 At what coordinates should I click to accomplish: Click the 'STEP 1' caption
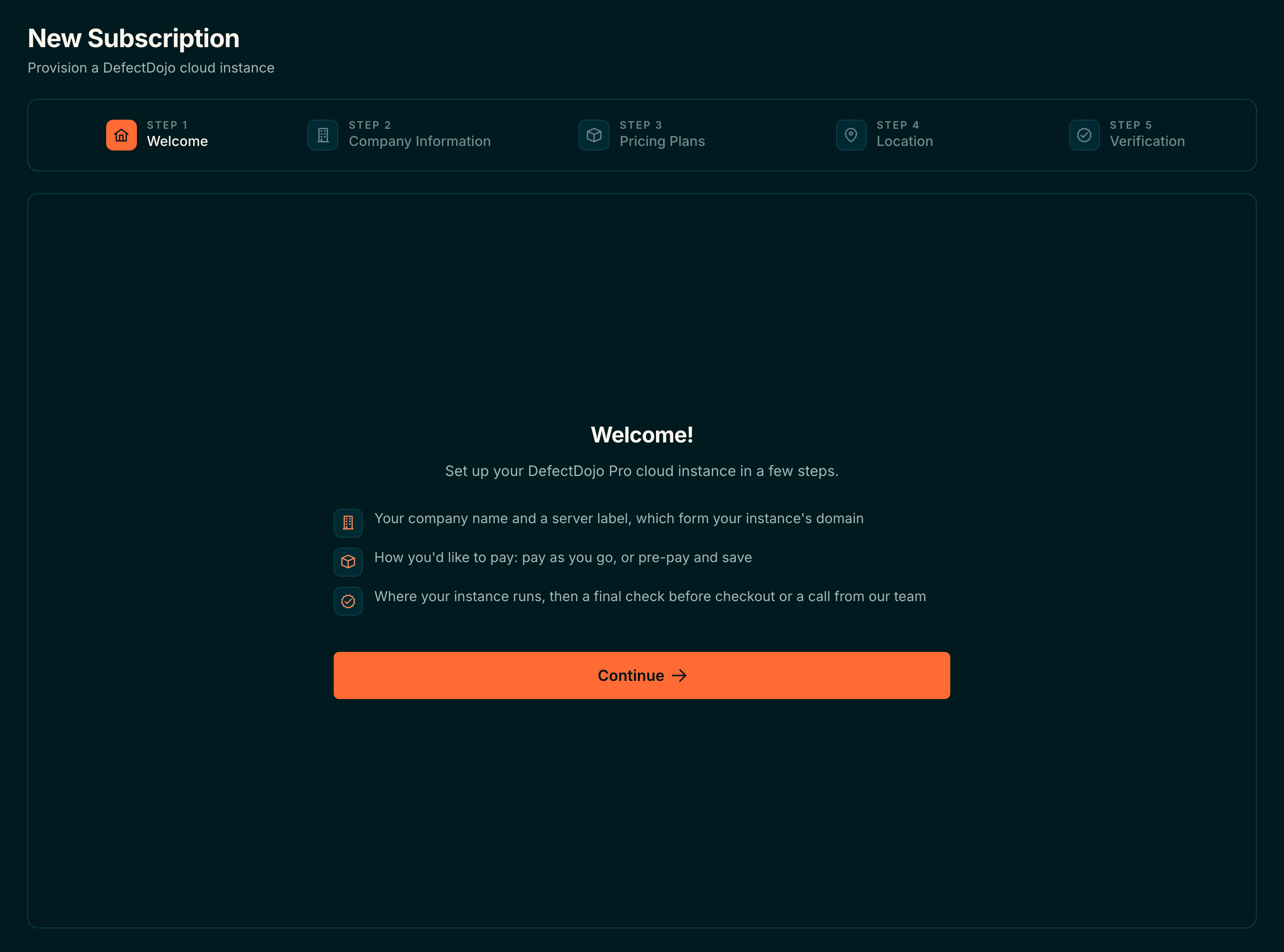coord(167,125)
